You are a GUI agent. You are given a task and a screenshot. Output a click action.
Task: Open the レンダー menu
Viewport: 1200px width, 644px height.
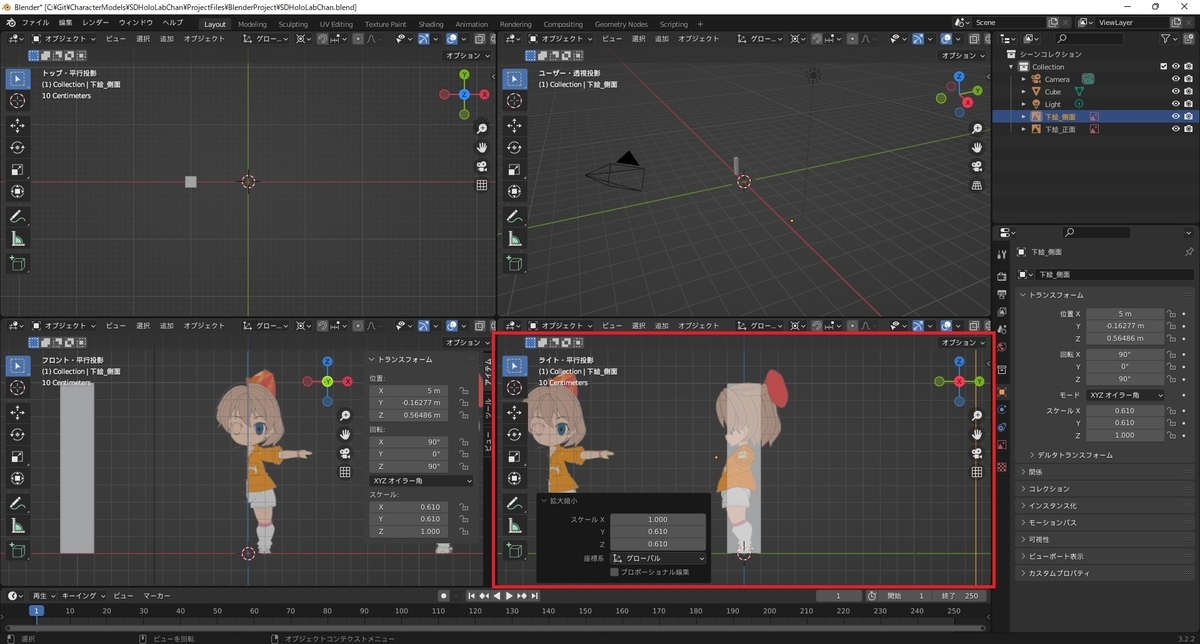tap(96, 22)
